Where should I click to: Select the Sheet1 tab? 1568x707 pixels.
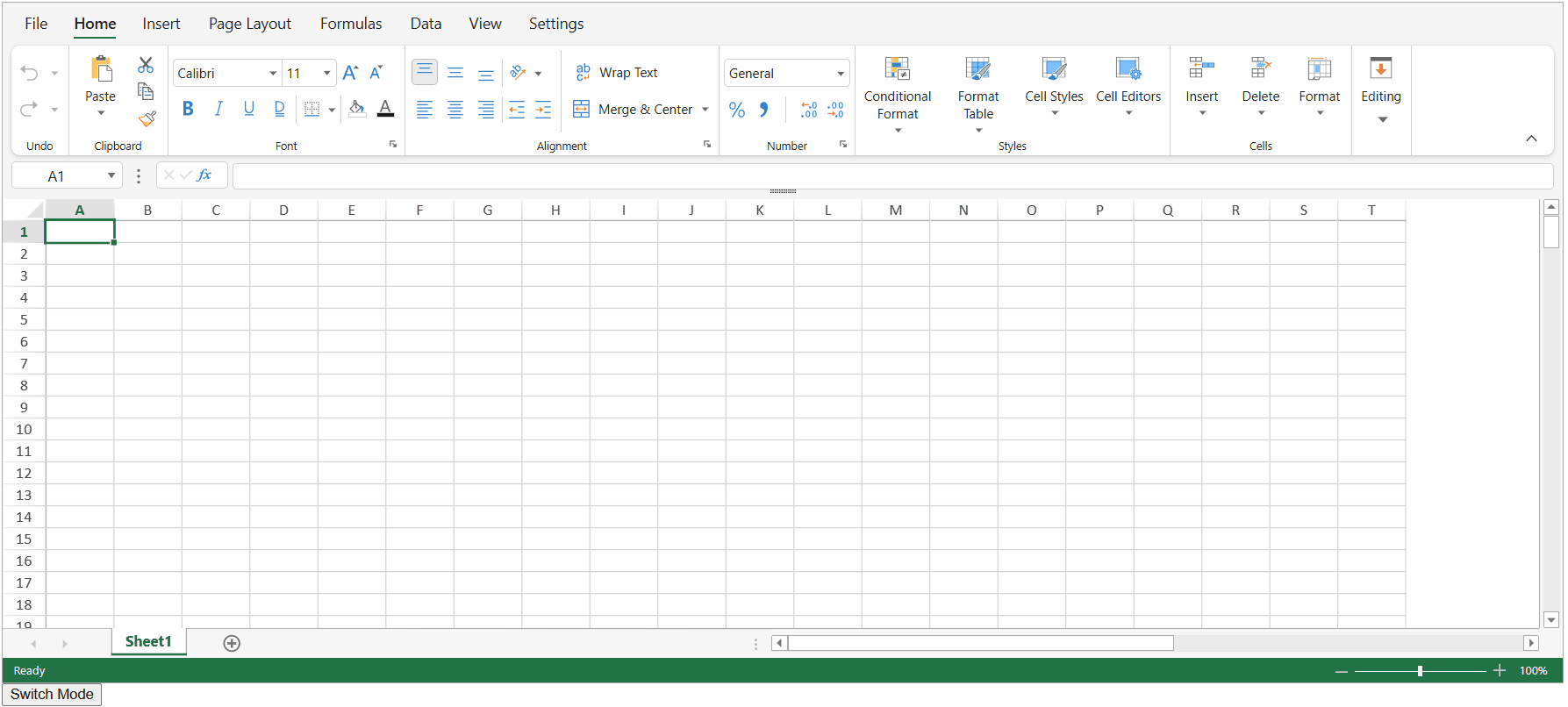pos(148,641)
